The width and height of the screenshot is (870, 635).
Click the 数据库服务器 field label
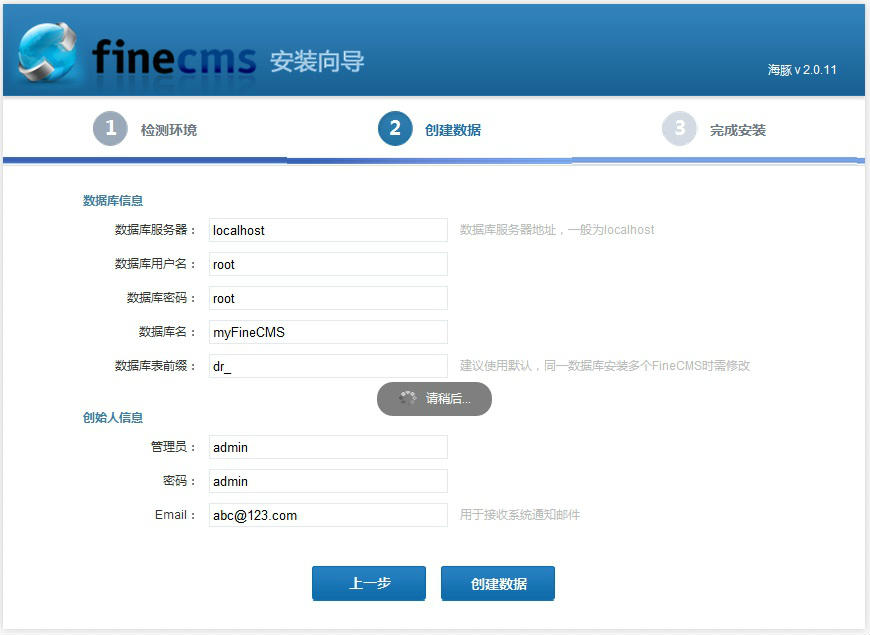[x=155, y=230]
